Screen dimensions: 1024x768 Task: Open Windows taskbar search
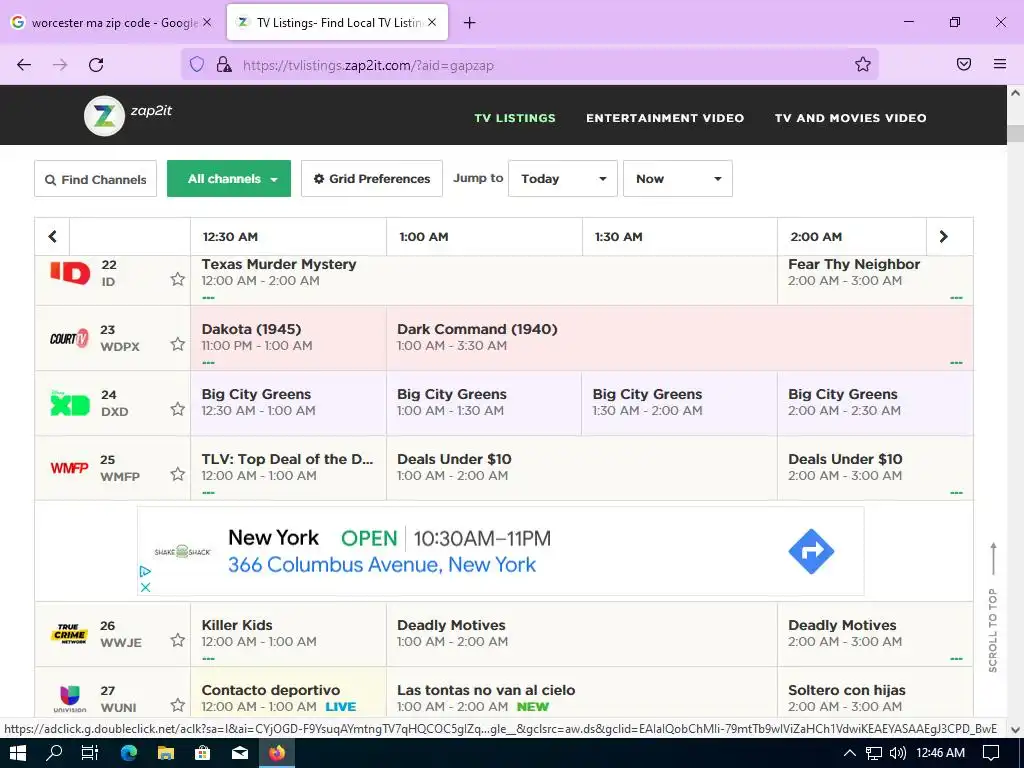pos(54,753)
